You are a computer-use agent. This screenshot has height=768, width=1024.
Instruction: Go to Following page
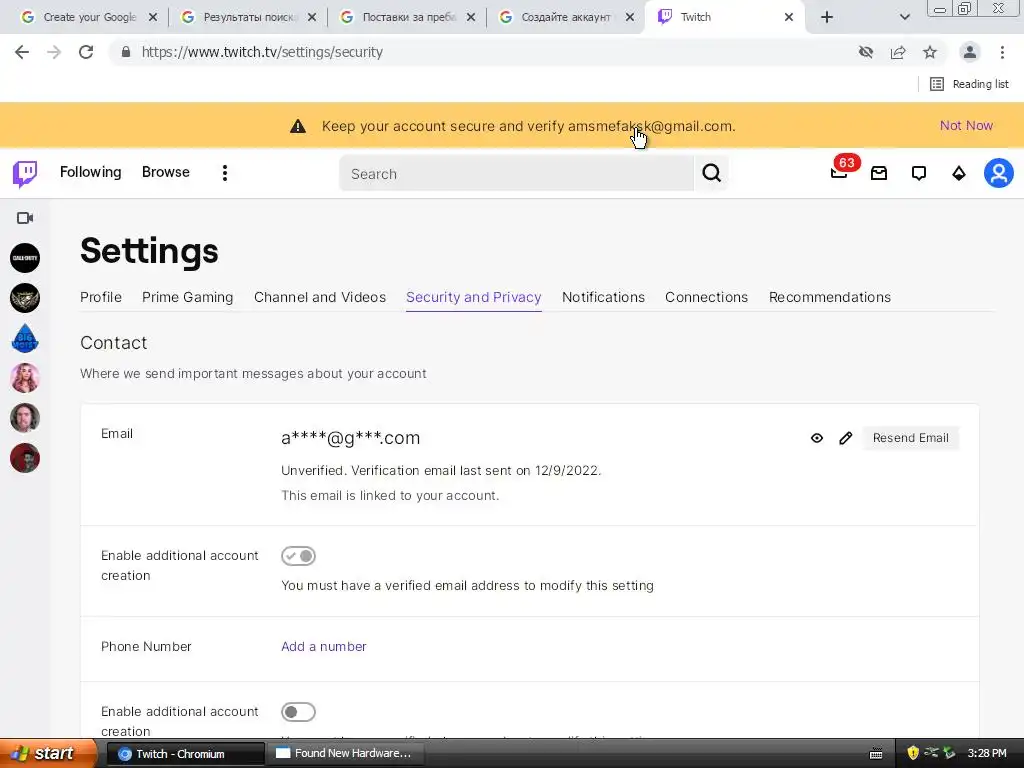coord(91,172)
